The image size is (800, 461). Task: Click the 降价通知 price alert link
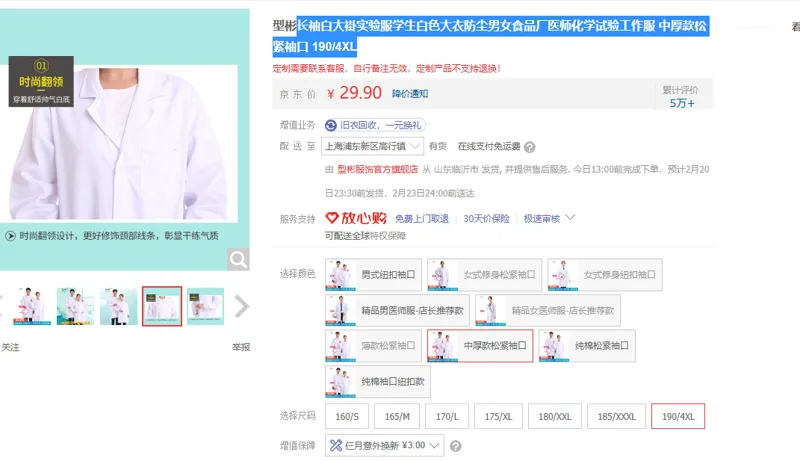tap(410, 94)
